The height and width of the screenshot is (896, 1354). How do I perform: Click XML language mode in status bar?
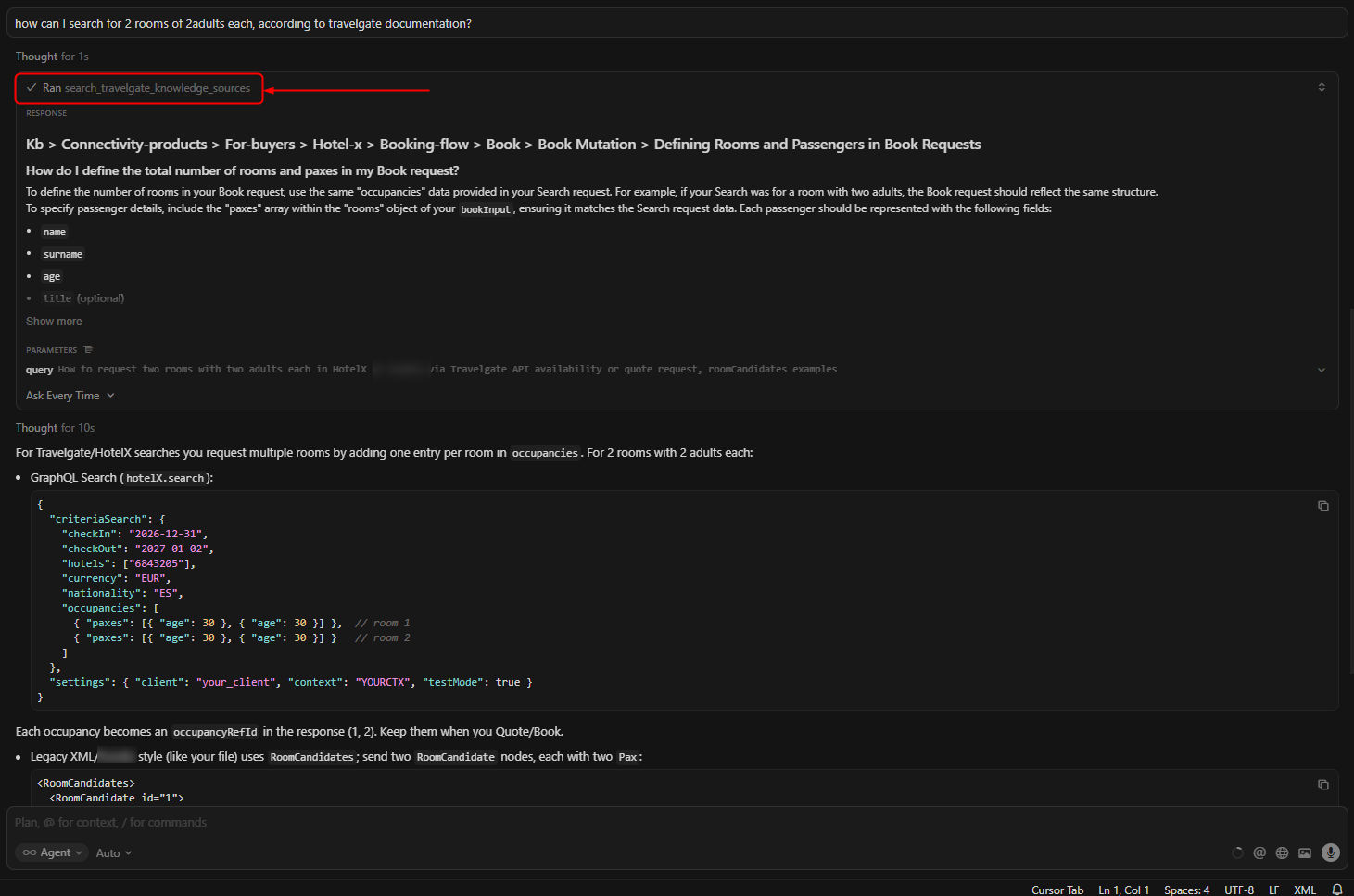click(x=1304, y=890)
